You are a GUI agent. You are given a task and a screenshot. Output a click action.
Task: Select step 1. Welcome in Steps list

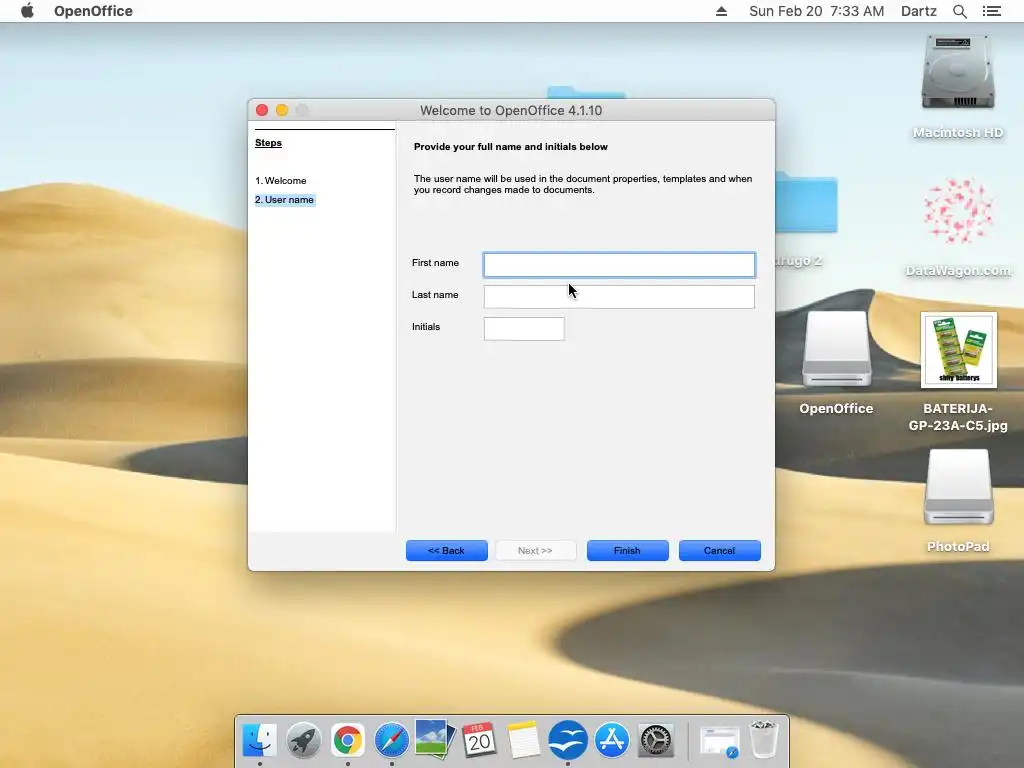281,180
